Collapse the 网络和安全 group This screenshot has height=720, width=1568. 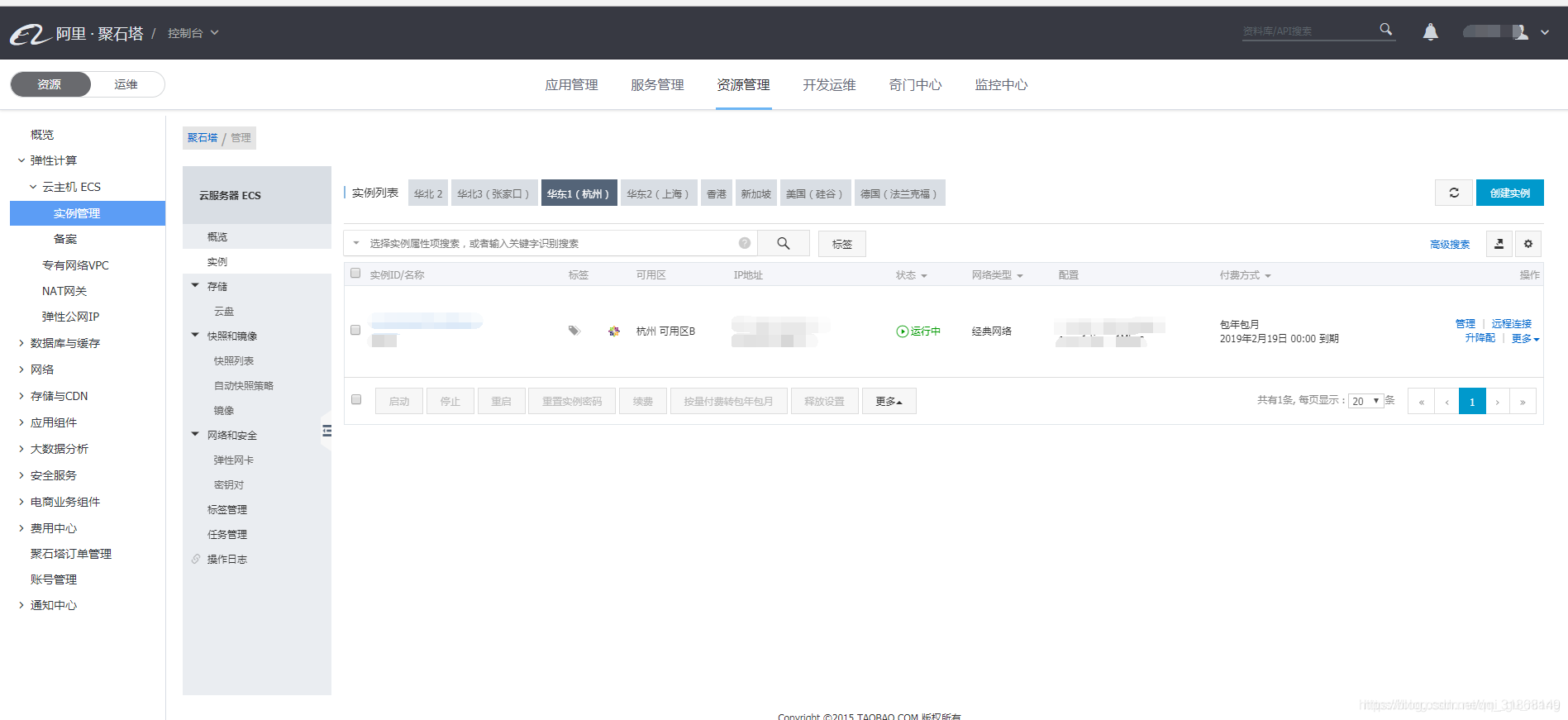(x=195, y=435)
